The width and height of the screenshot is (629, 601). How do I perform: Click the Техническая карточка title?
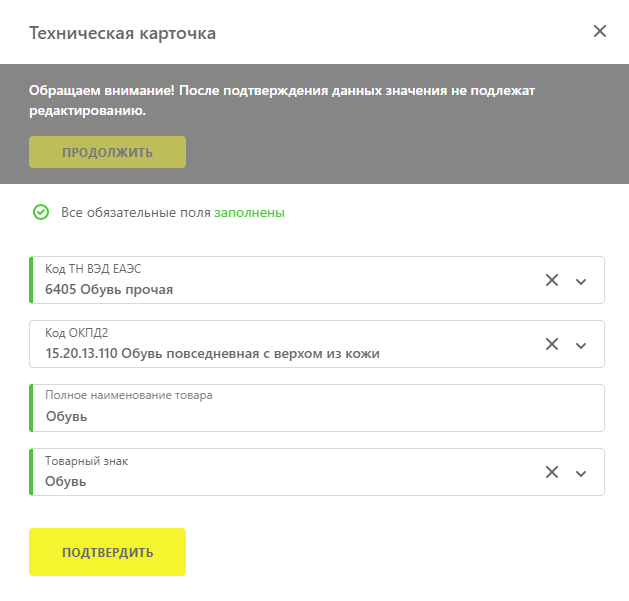tap(122, 33)
